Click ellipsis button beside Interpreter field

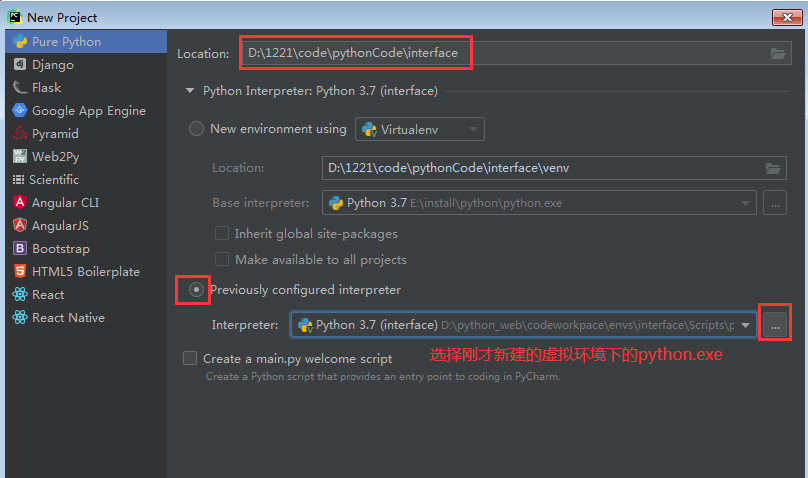pos(775,325)
